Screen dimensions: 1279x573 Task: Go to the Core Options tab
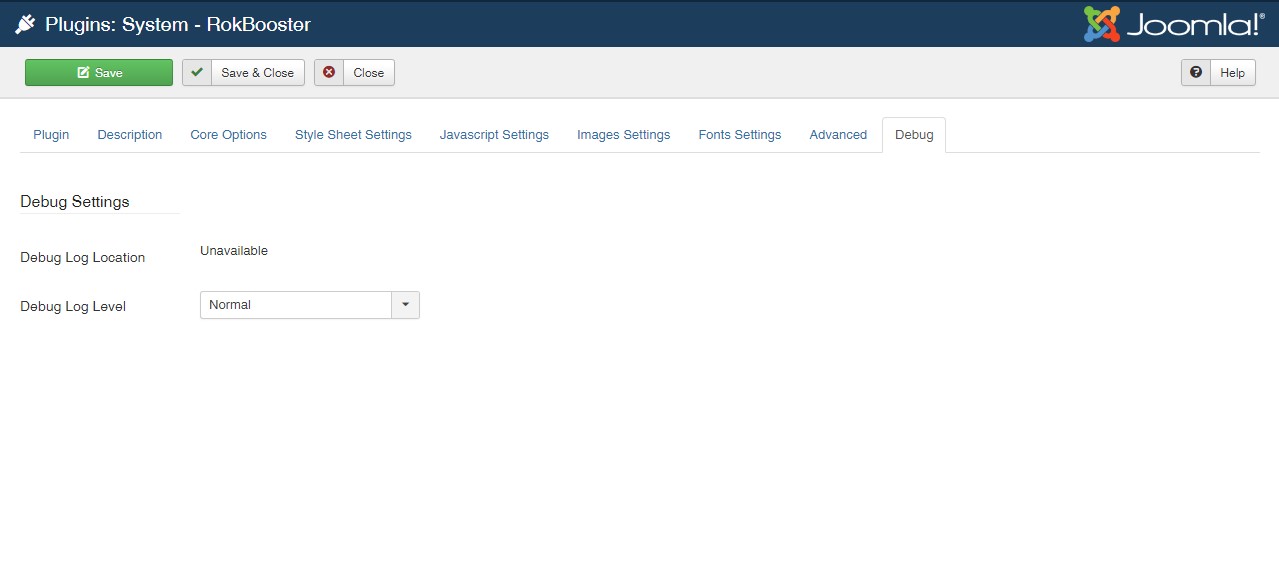point(229,135)
